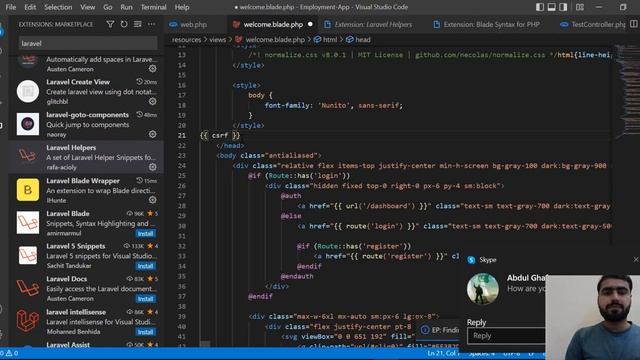Toggle panel layout icon in title bar
This screenshot has width=640, height=360.
[x=551, y=7]
